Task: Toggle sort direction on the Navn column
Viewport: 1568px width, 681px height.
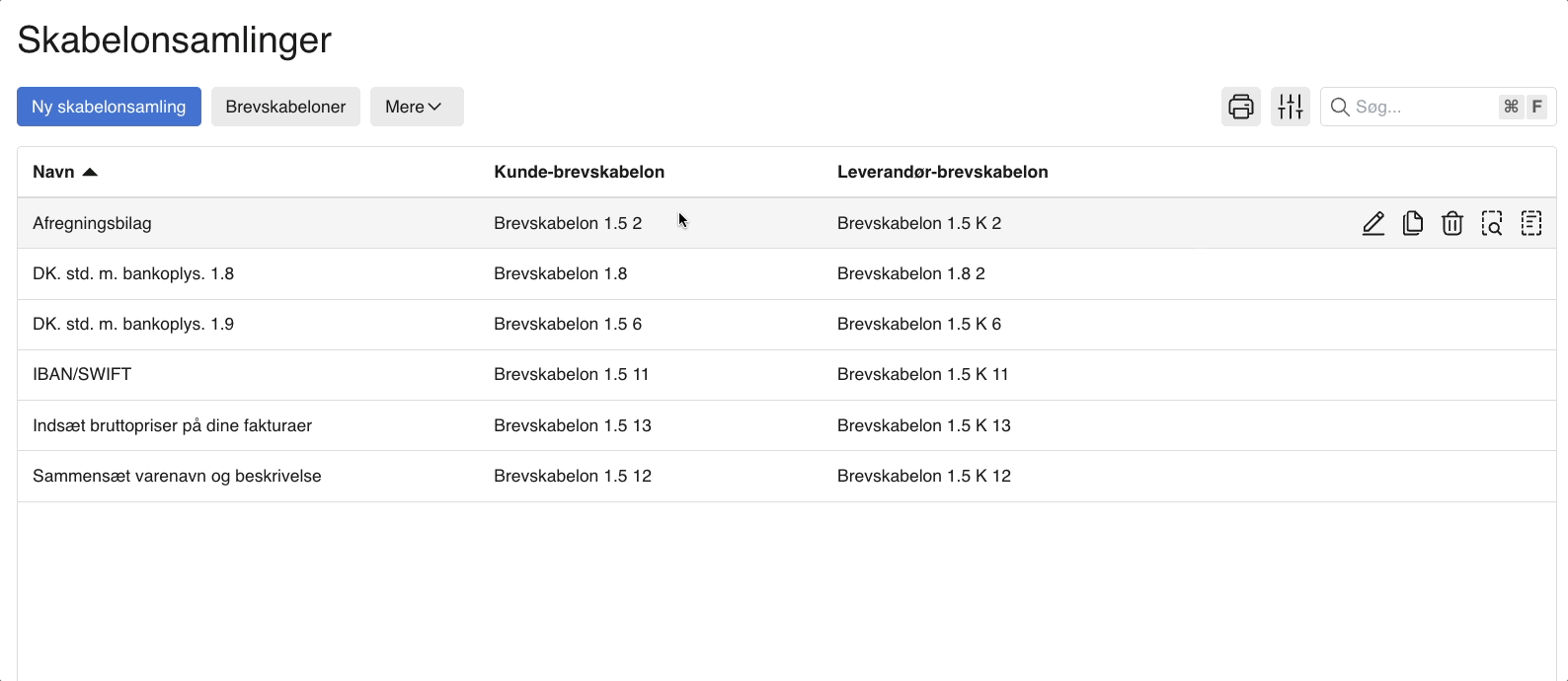Action: tap(63, 171)
